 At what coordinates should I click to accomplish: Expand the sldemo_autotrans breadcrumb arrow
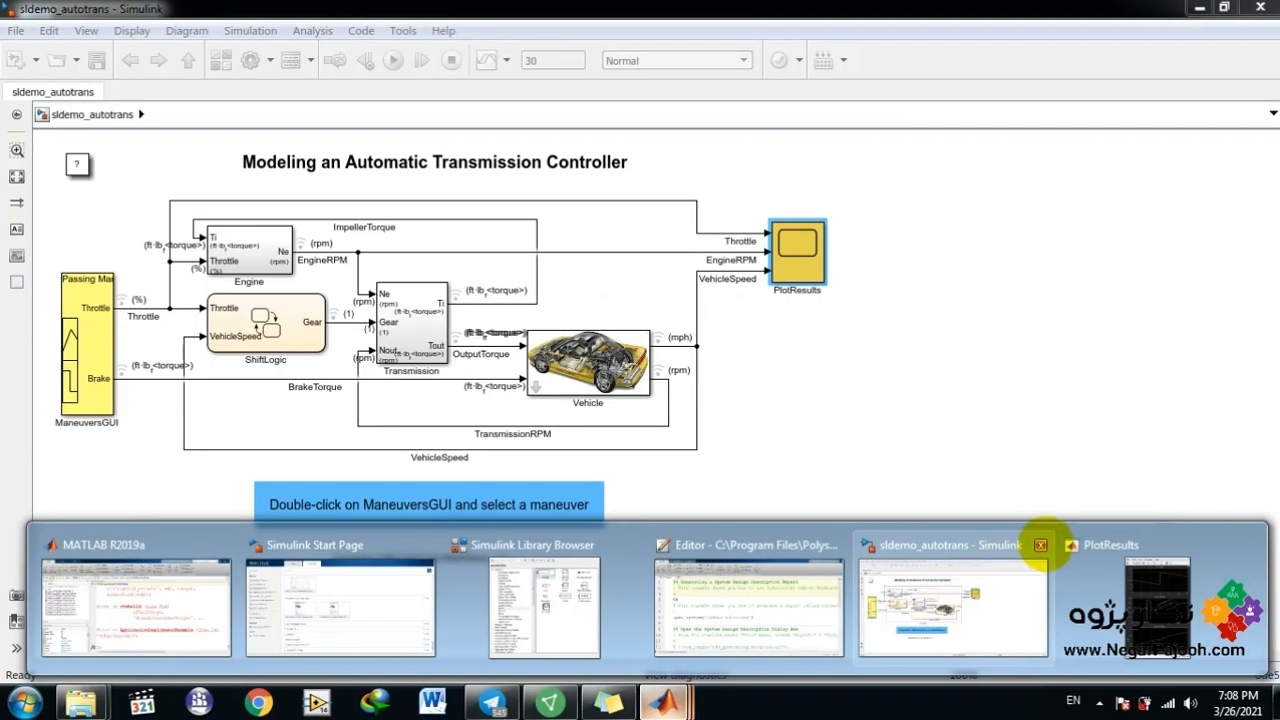point(141,115)
